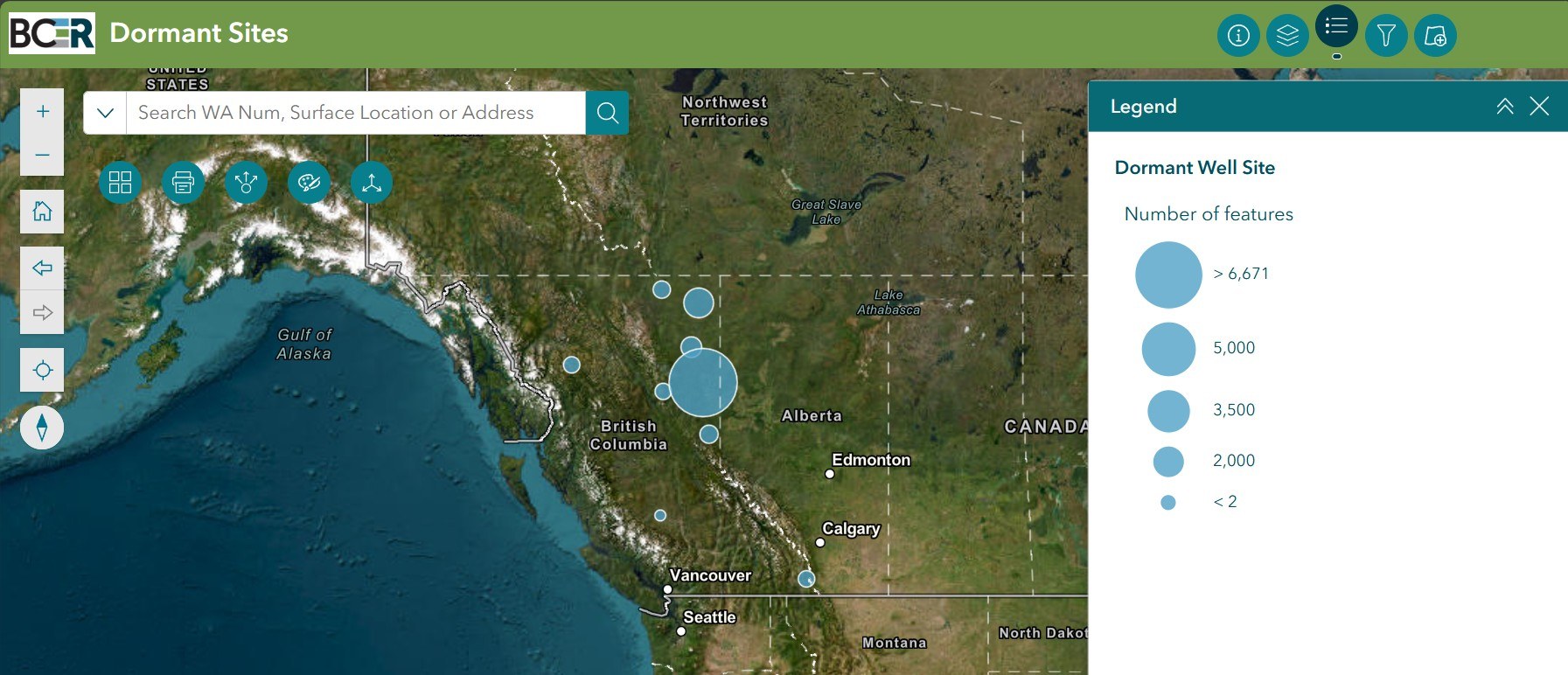
Task: Open the Share network icon
Action: coord(246,183)
